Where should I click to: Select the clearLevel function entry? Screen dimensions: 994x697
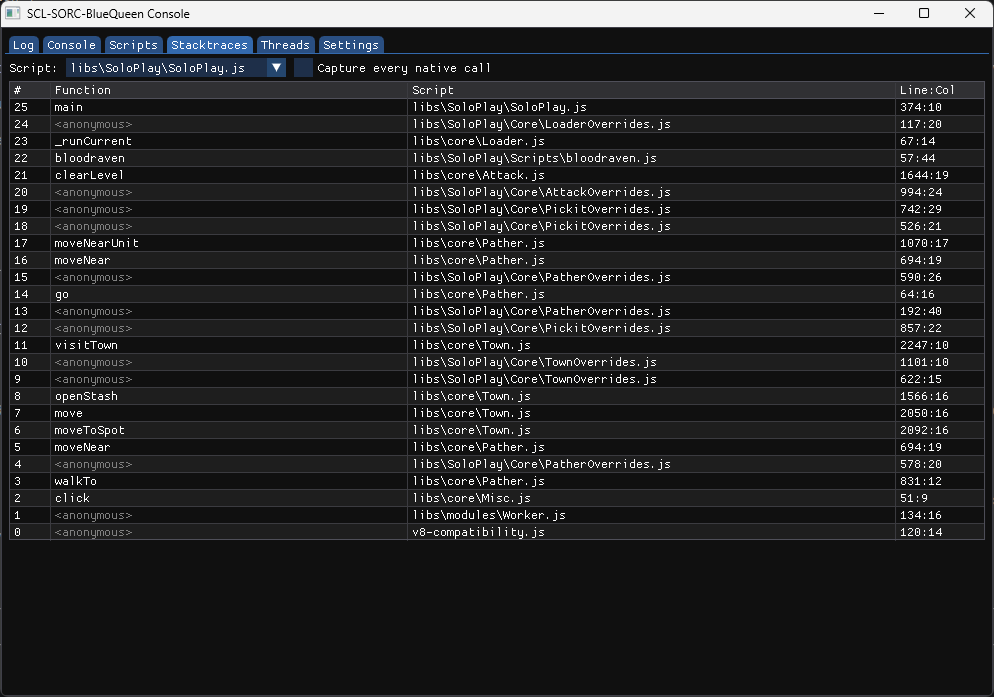tap(89, 175)
